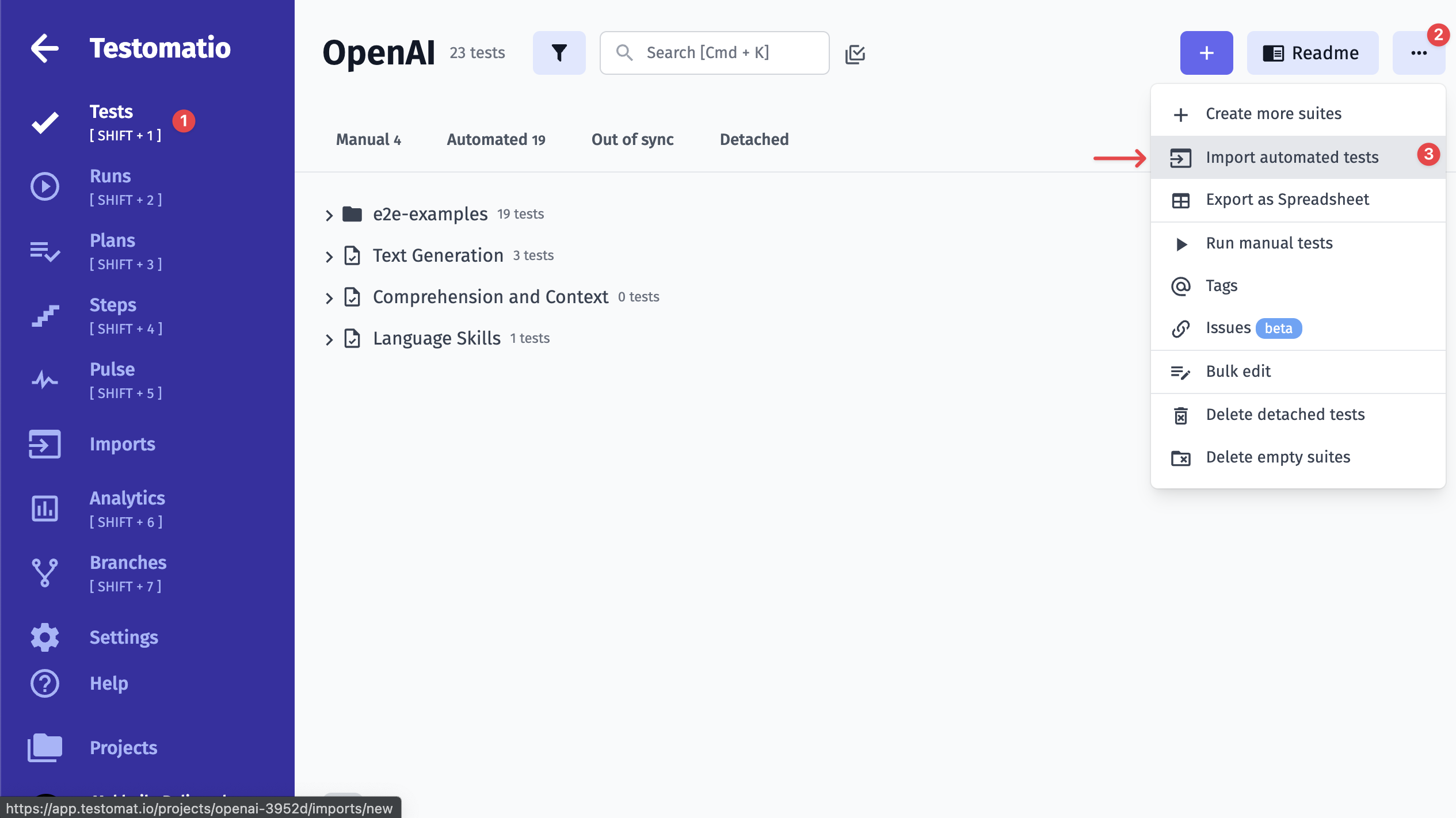Click the trash icon for Delete detached tests

(1180, 415)
